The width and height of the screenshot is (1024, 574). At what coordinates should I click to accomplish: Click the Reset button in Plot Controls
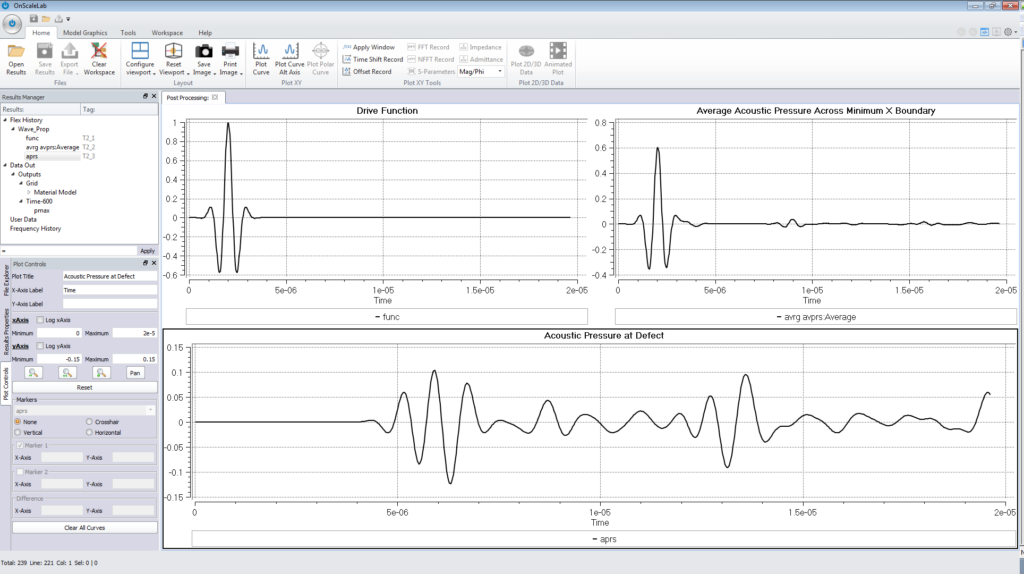pos(84,387)
